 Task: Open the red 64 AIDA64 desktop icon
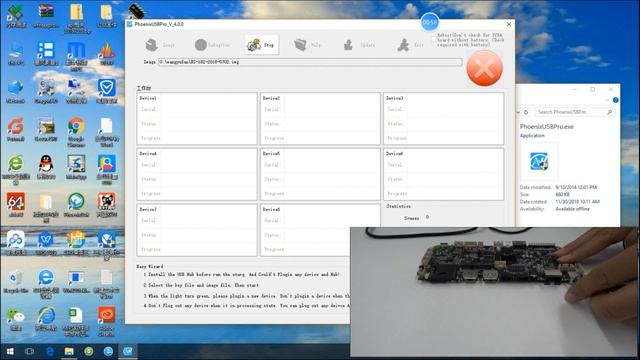pos(16,204)
